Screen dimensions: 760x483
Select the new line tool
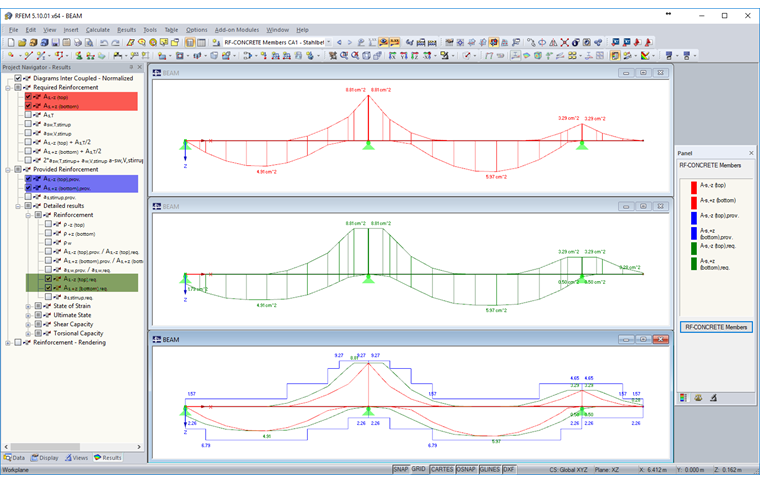[x=29, y=56]
